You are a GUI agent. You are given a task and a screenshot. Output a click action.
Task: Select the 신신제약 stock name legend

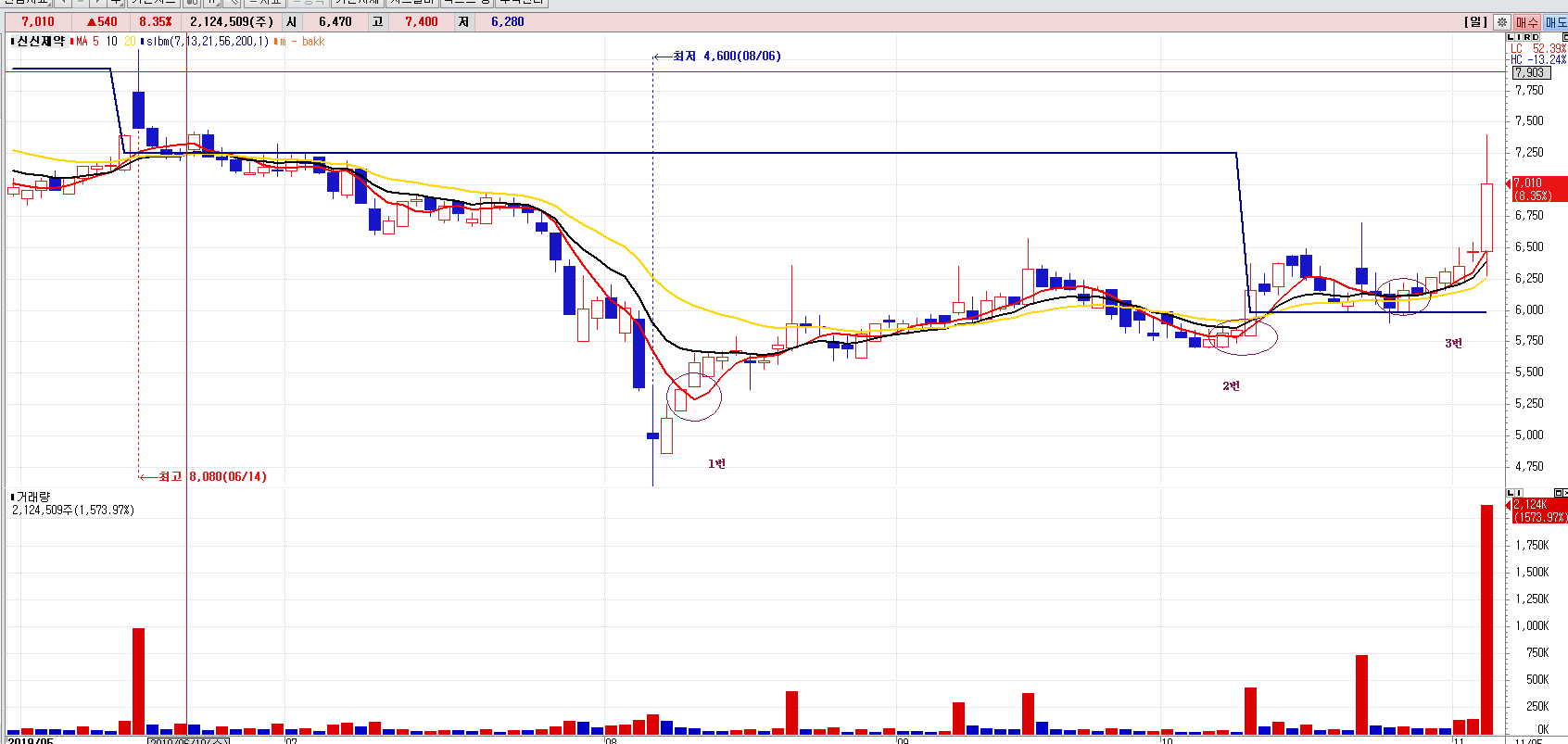point(40,41)
